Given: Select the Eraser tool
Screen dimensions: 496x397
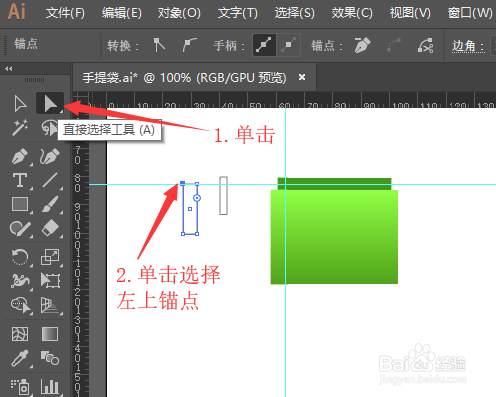Looking at the screenshot, I should pyautogui.click(x=50, y=229).
